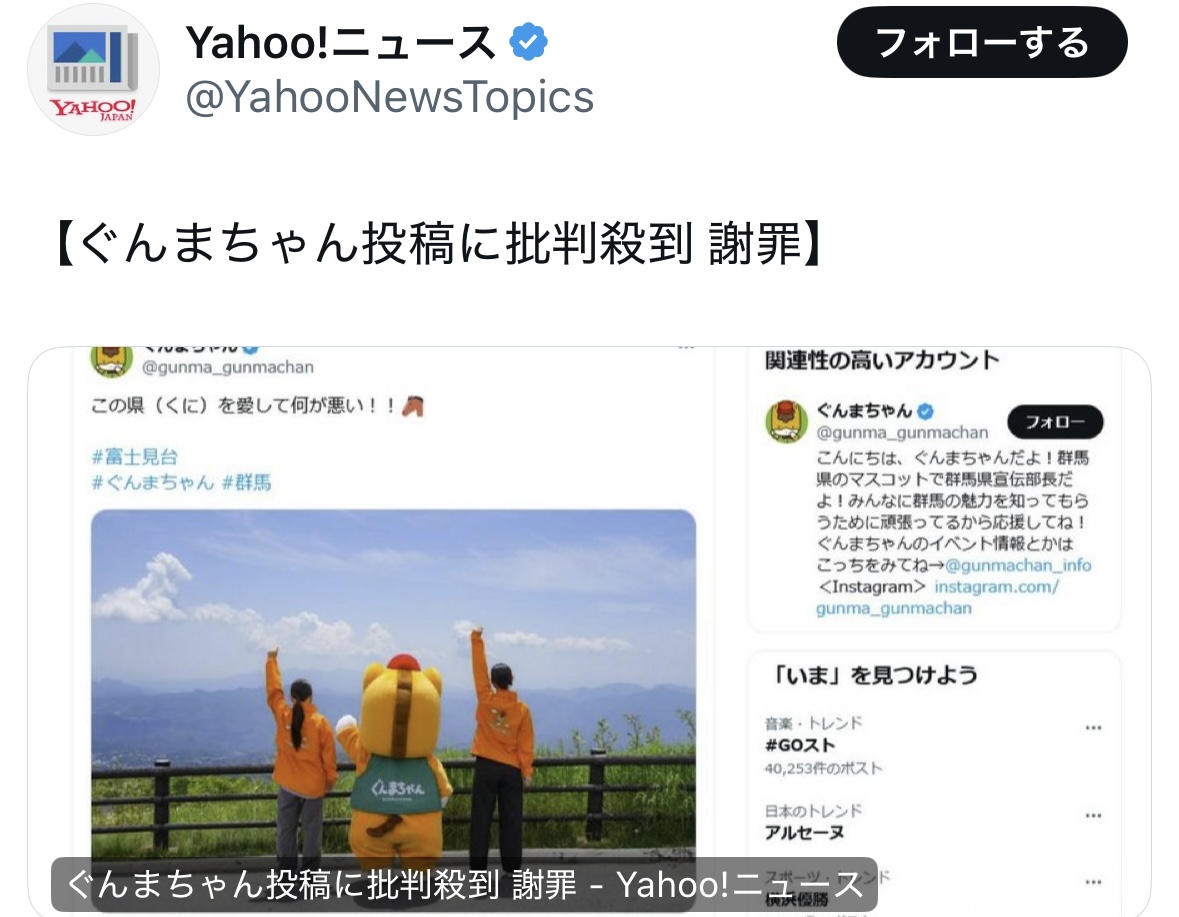Click the Yahoo!ニュース account name
Viewport: 1179px width, 917px height.
coord(341,42)
